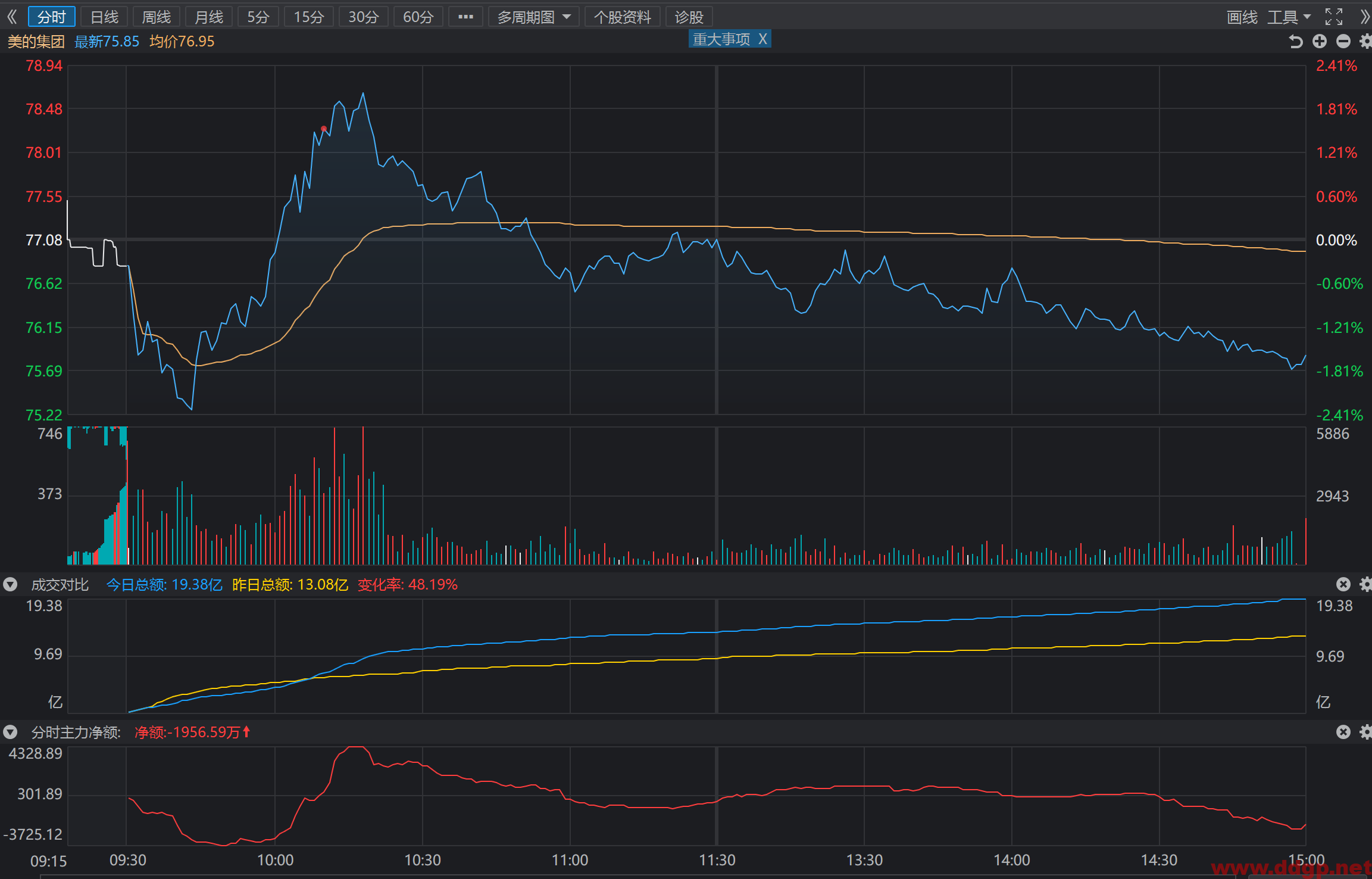Click 今日总额: 19.38亿 value
This screenshot has height=879, width=1372.
coord(164,585)
